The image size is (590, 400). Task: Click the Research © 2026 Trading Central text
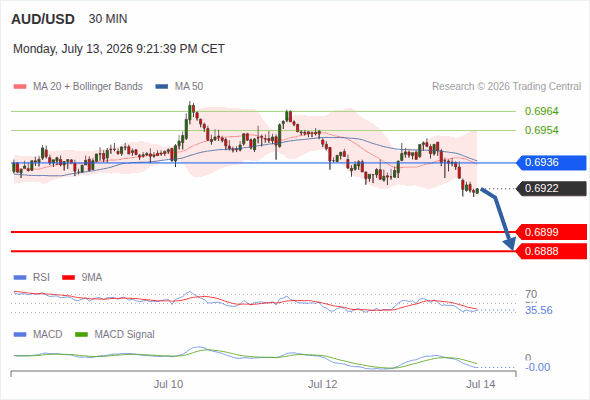(506, 87)
